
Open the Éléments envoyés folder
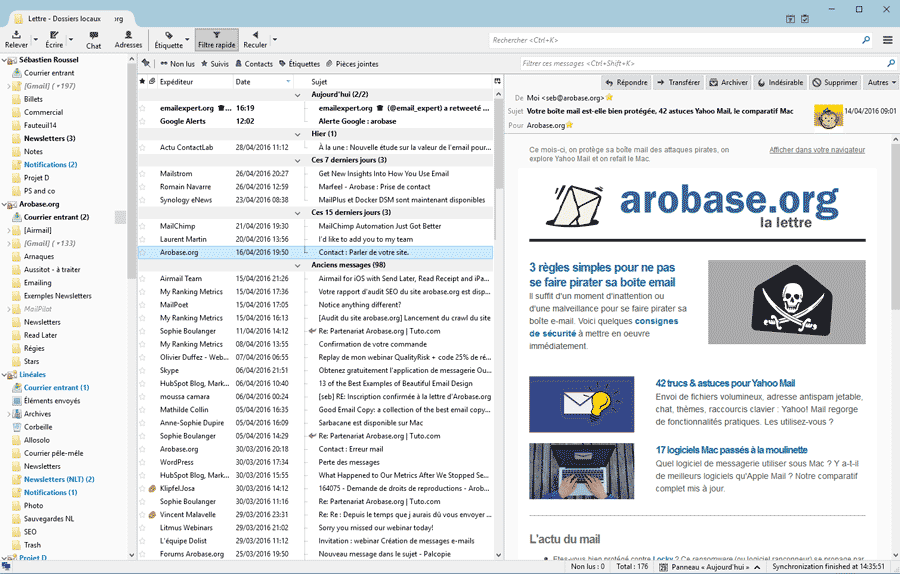[52, 401]
